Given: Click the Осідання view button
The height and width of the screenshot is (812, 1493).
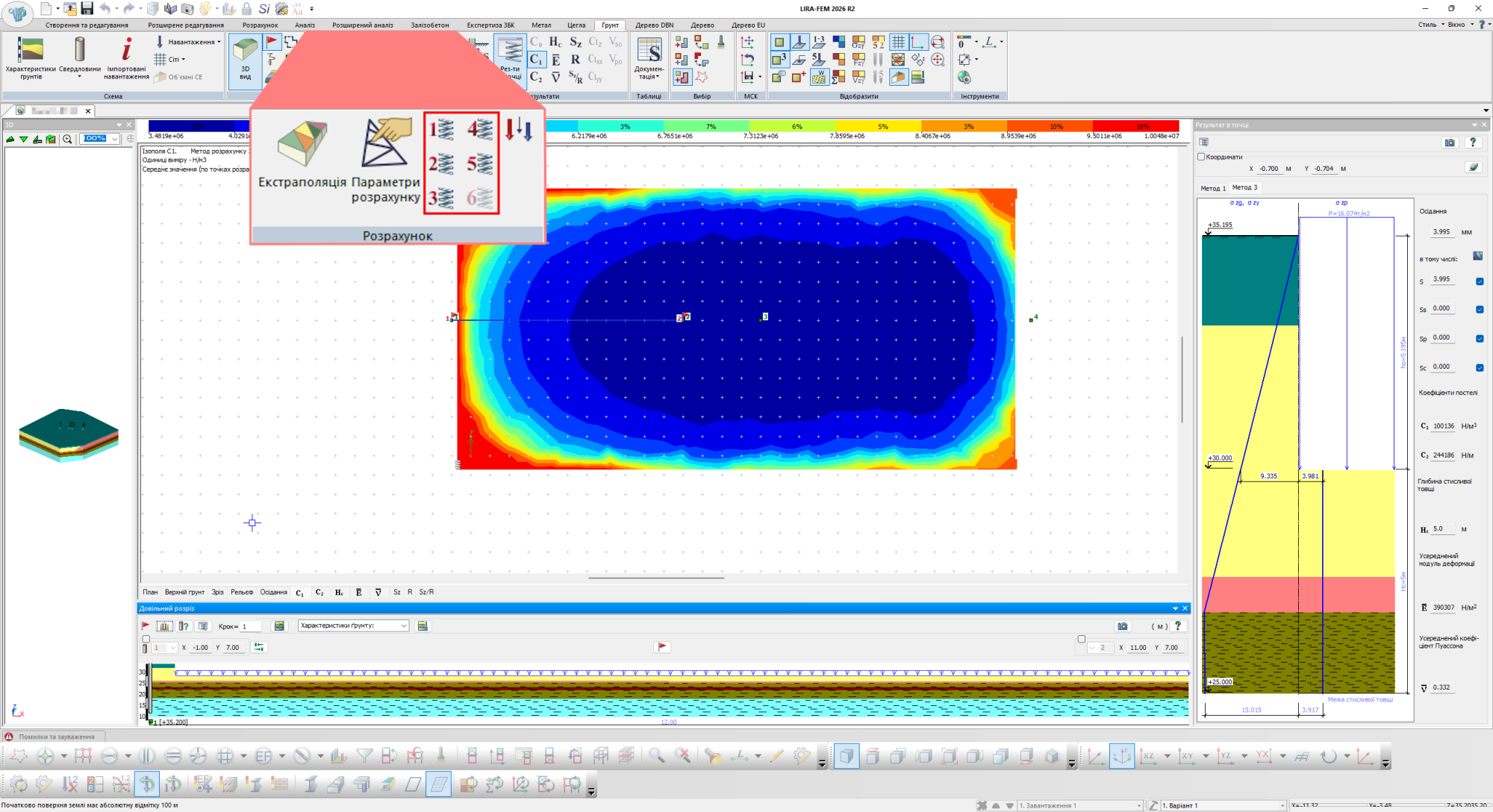Looking at the screenshot, I should [273, 592].
